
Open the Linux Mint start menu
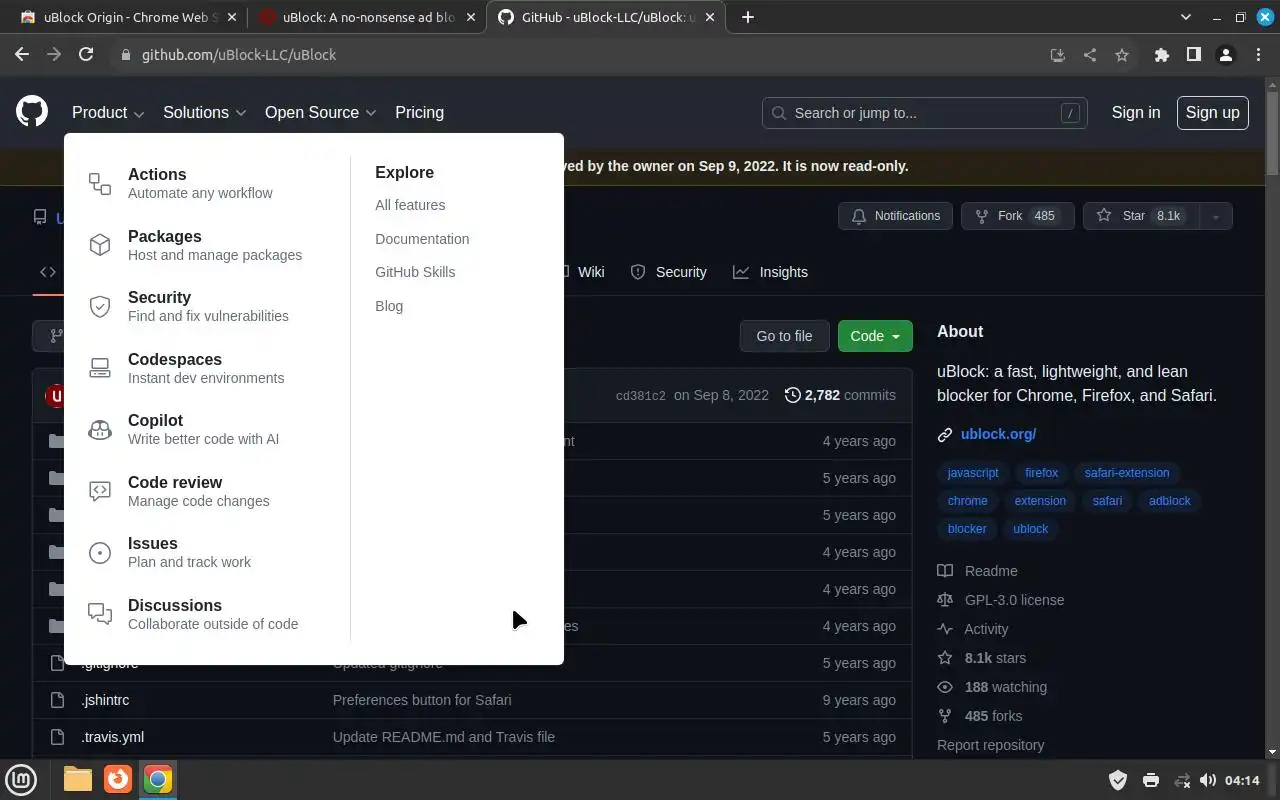pyautogui.click(x=22, y=779)
